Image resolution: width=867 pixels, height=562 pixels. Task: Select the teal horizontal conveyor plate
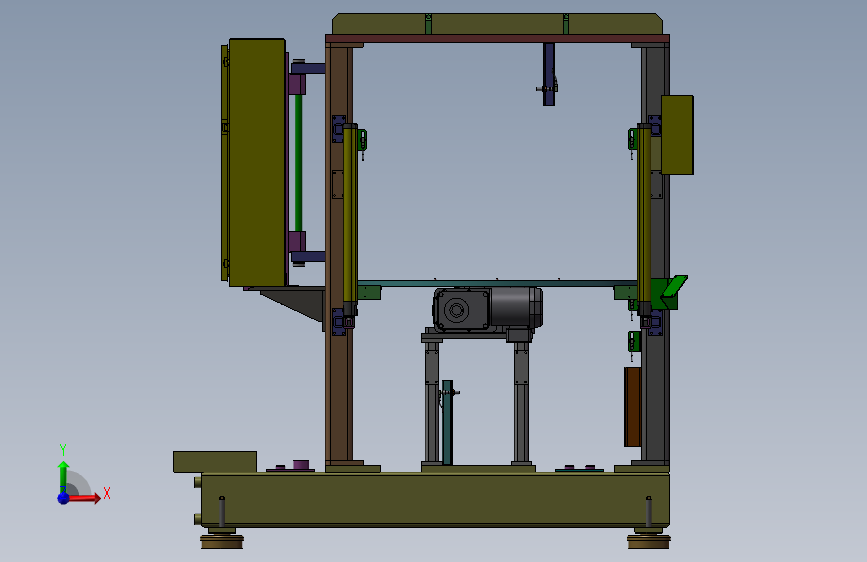pyautogui.click(x=497, y=284)
